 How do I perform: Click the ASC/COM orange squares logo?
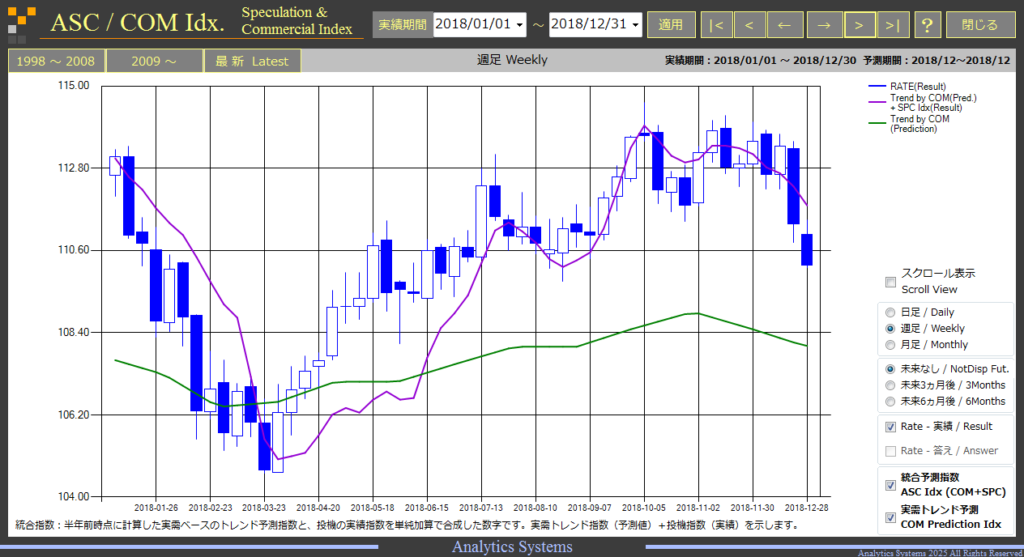[x=21, y=24]
